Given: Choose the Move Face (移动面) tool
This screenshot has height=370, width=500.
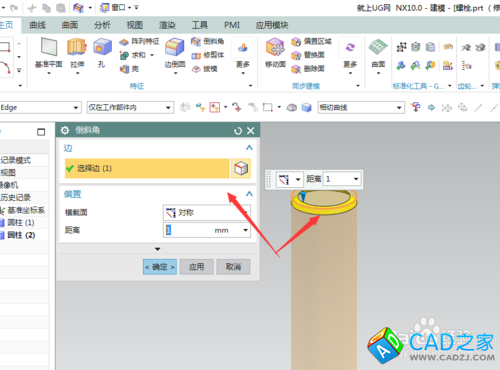Looking at the screenshot, I should coord(275,47).
